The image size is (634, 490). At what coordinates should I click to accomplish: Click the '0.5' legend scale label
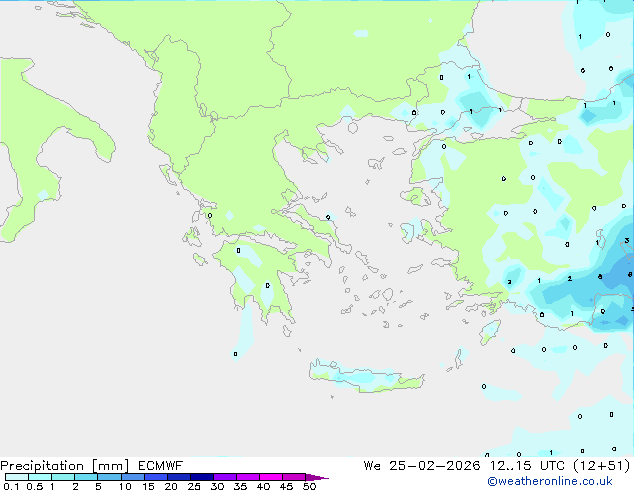(x=35, y=486)
